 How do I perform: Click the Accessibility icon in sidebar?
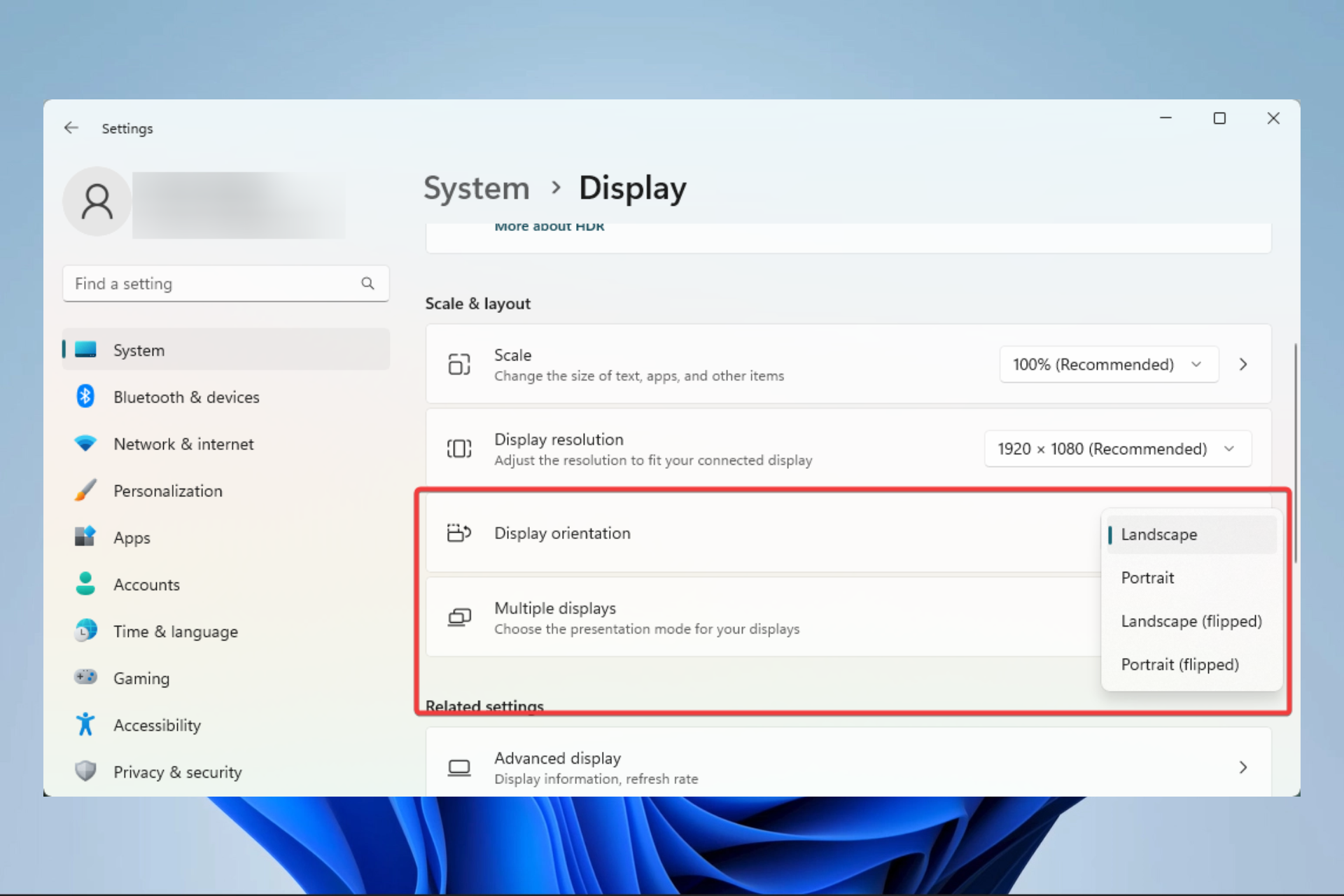tap(86, 724)
